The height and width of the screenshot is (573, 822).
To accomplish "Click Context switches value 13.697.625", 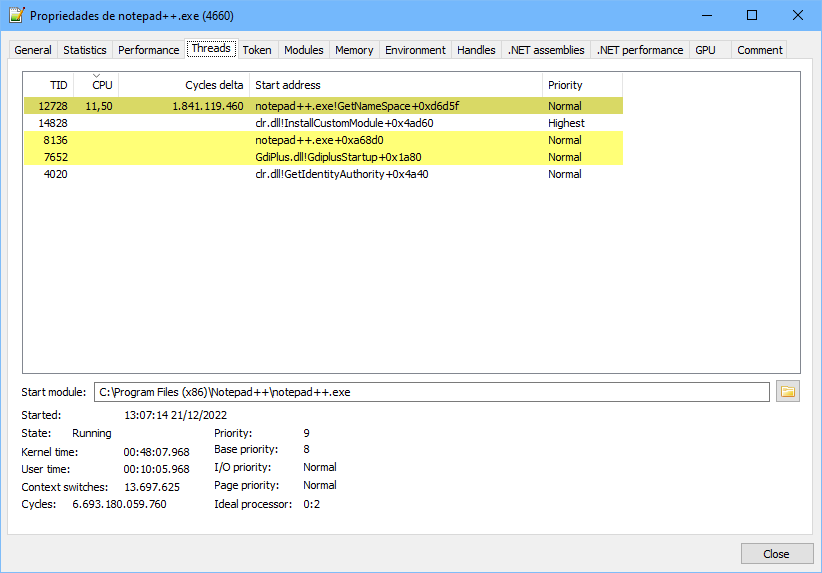I will 152,487.
